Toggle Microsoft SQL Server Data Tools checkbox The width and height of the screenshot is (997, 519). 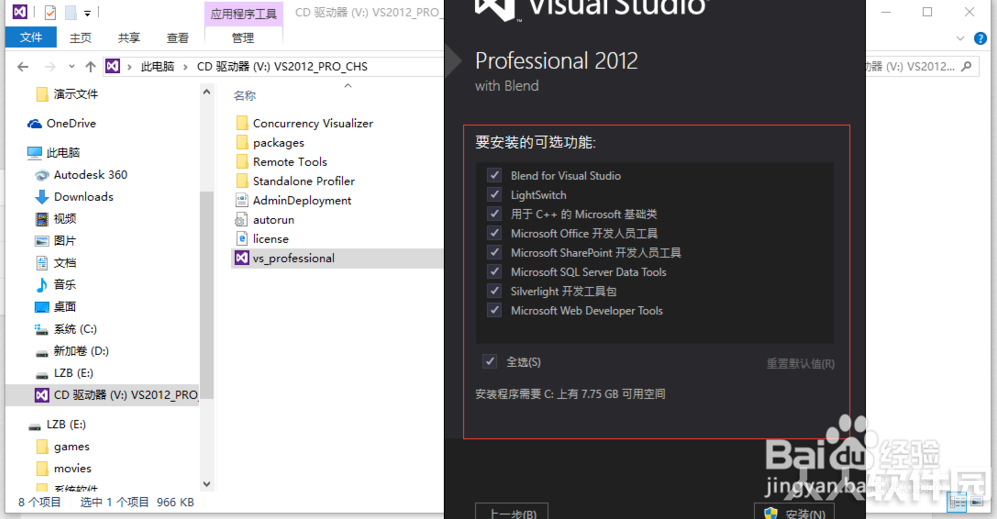point(494,272)
